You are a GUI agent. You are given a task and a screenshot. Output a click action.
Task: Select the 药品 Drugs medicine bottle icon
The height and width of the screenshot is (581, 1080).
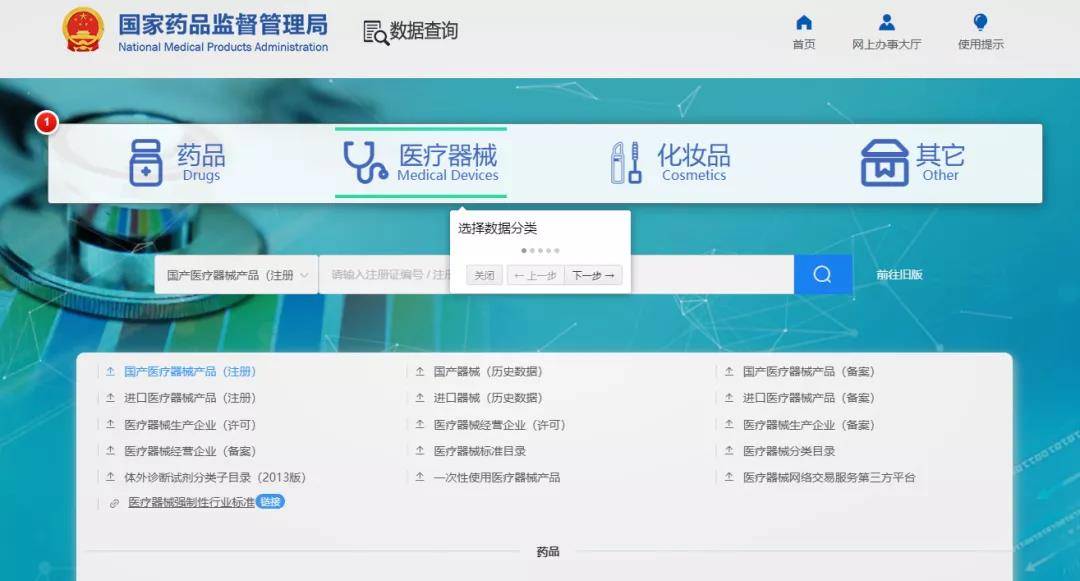(x=145, y=162)
